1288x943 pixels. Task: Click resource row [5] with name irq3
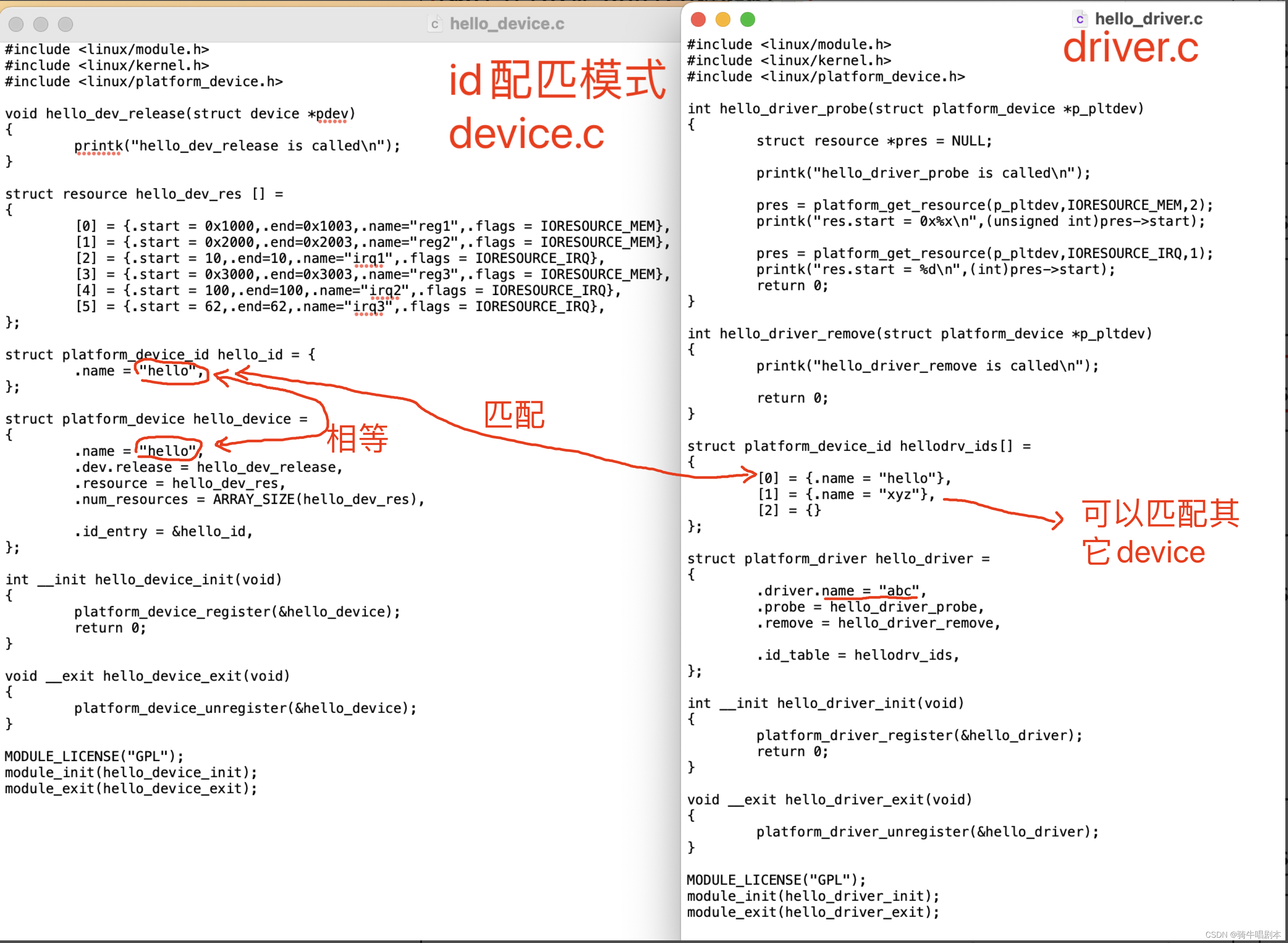click(340, 306)
